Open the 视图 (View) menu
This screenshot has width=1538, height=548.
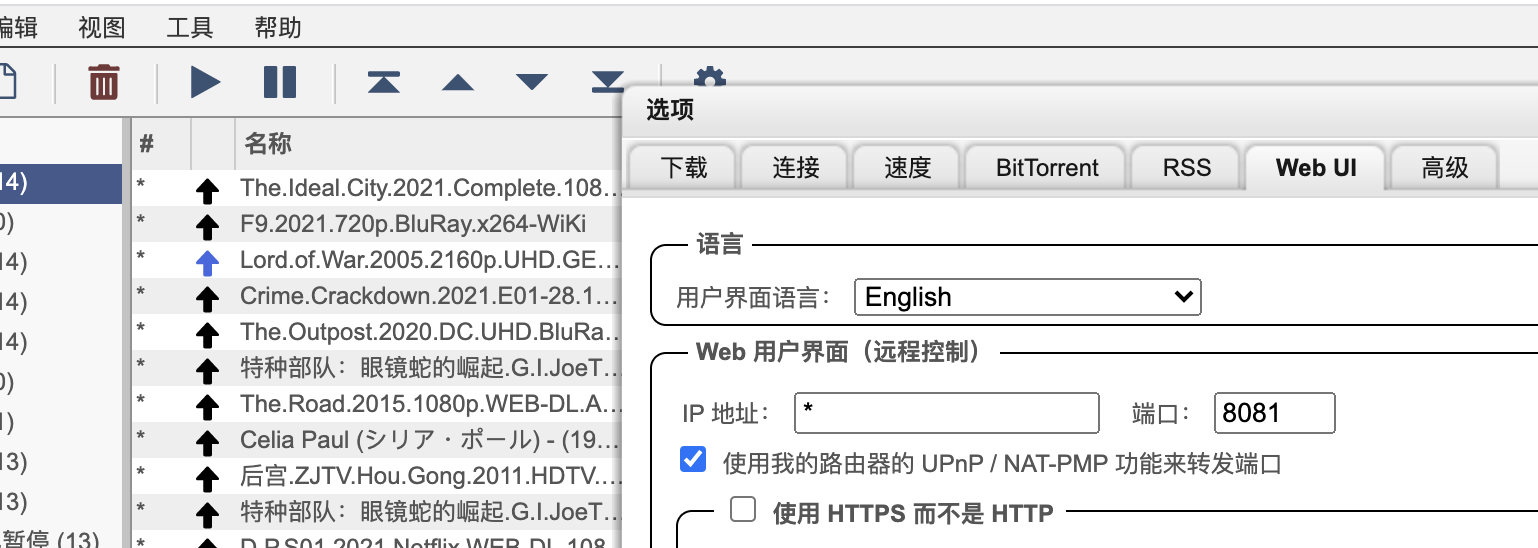[102, 27]
